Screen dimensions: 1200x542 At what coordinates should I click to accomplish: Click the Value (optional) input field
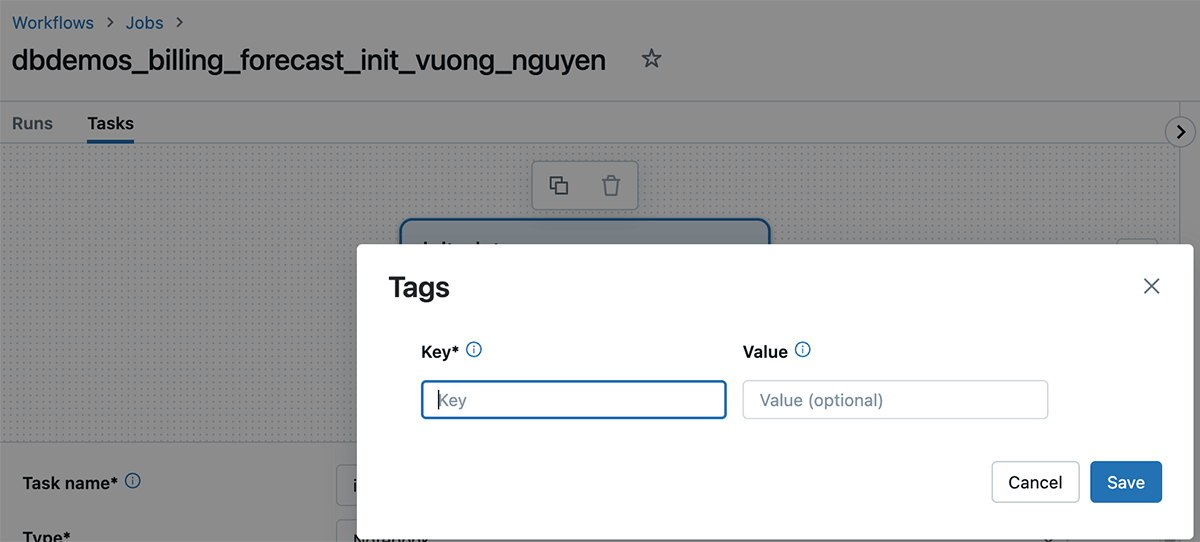coord(895,400)
